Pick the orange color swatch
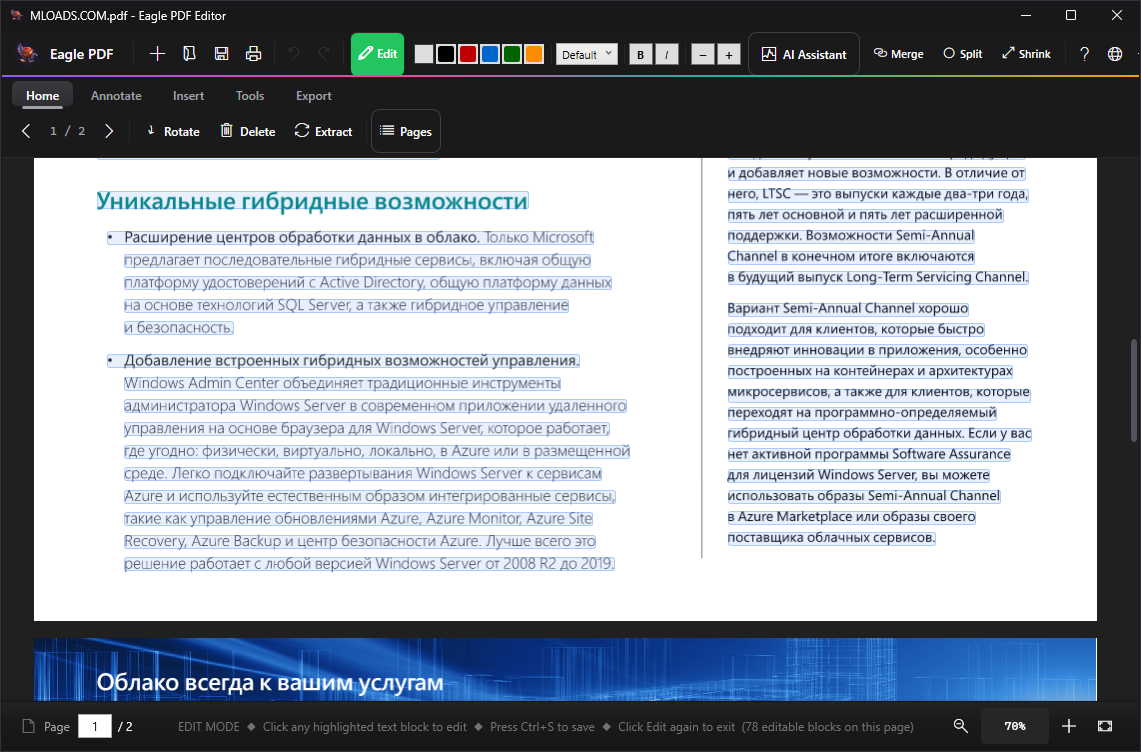The width and height of the screenshot is (1141, 752). (534, 54)
